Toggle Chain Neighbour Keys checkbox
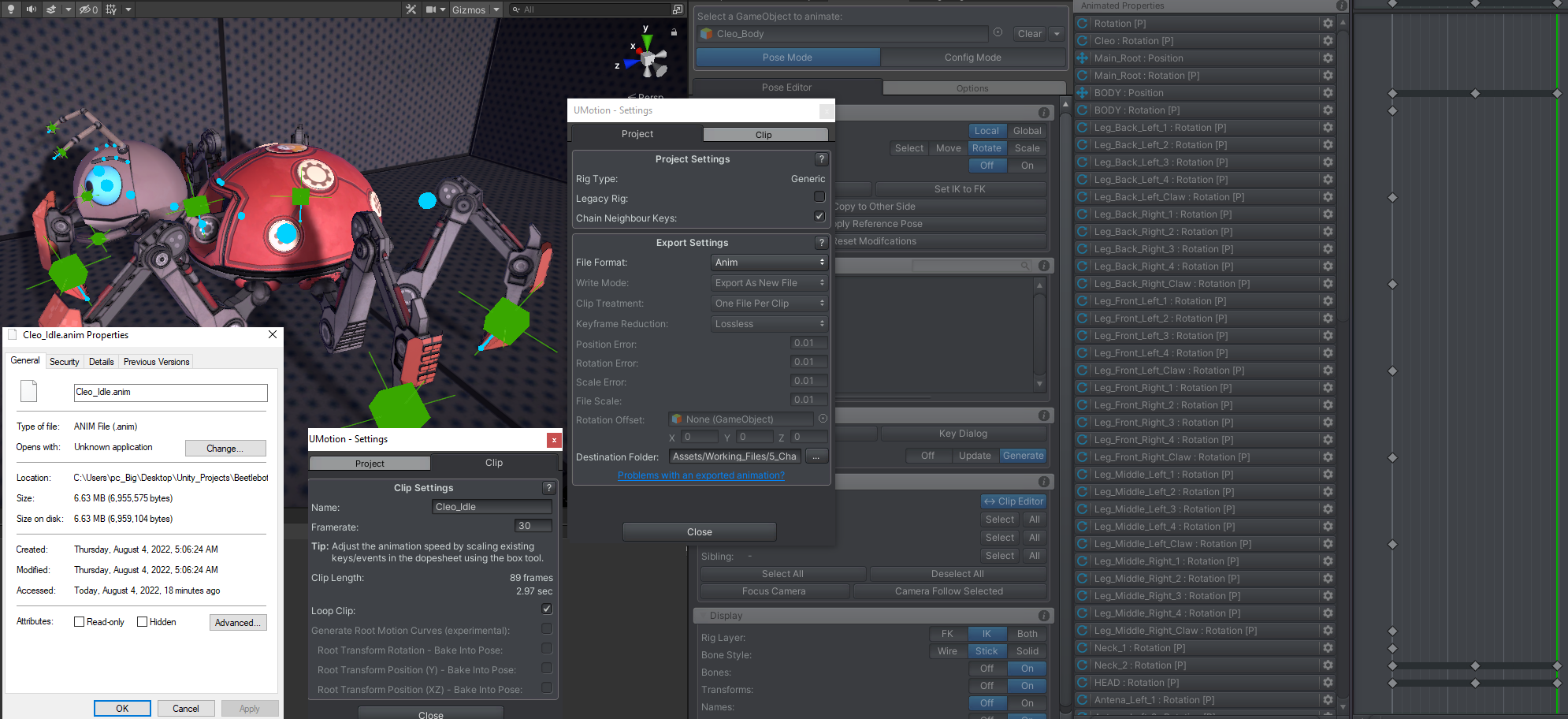Screen dimensions: 1568x719 coord(819,216)
